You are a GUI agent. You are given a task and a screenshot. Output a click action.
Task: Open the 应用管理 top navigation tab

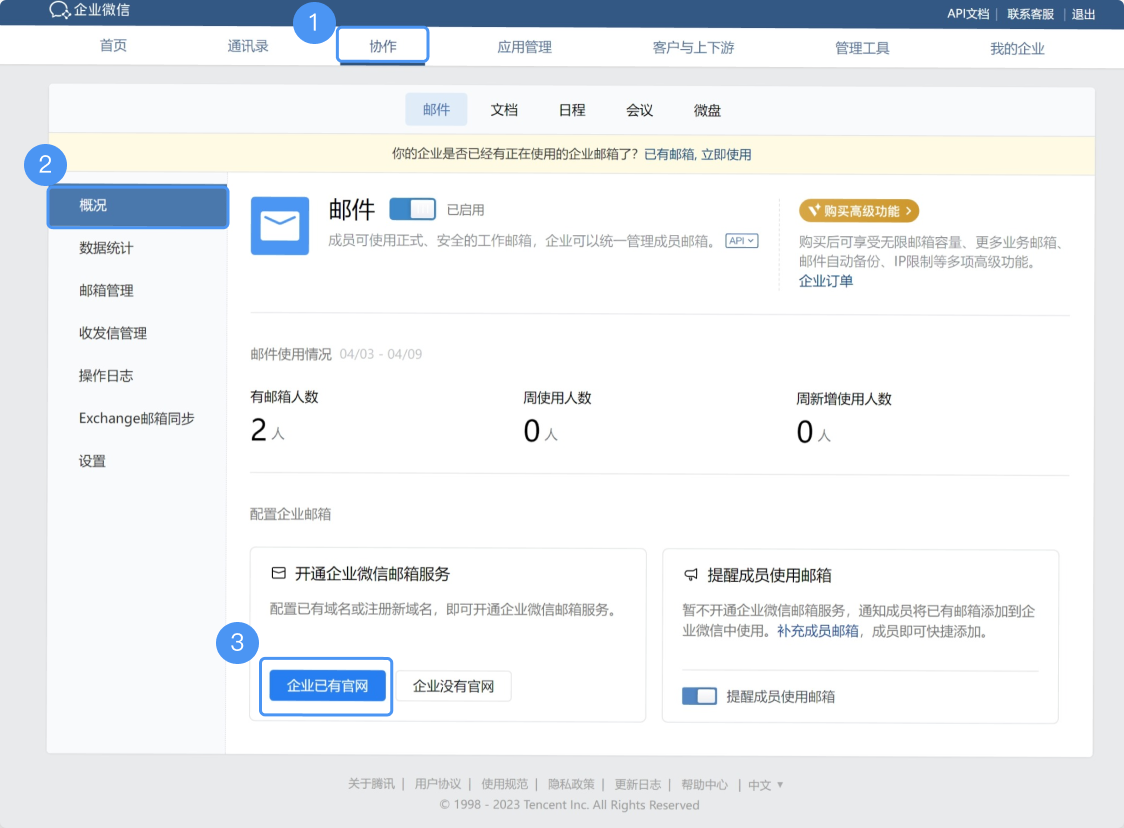pos(524,47)
